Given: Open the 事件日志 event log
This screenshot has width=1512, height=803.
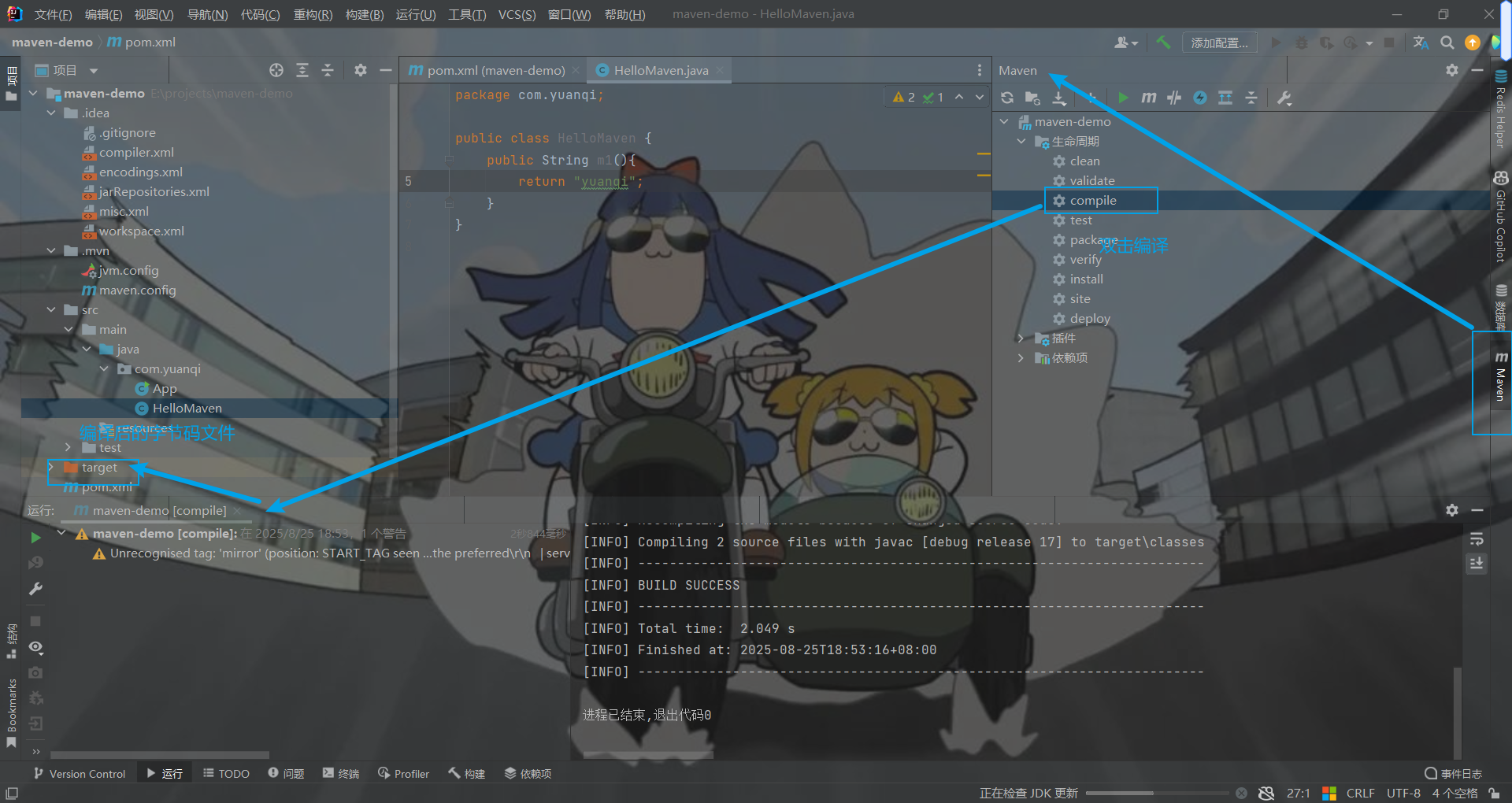Looking at the screenshot, I should pos(1453,773).
